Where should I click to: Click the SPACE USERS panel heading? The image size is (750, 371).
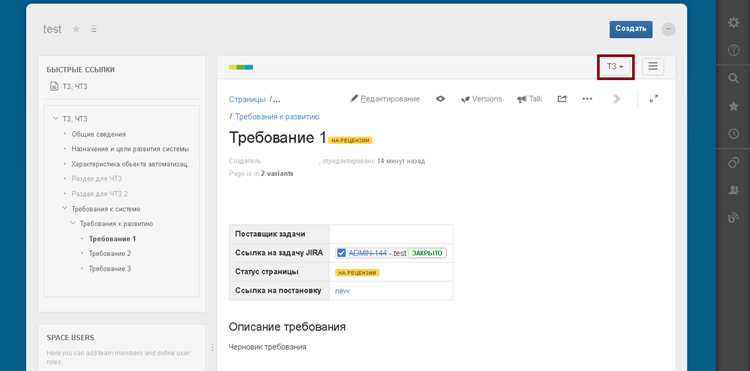(x=70, y=338)
